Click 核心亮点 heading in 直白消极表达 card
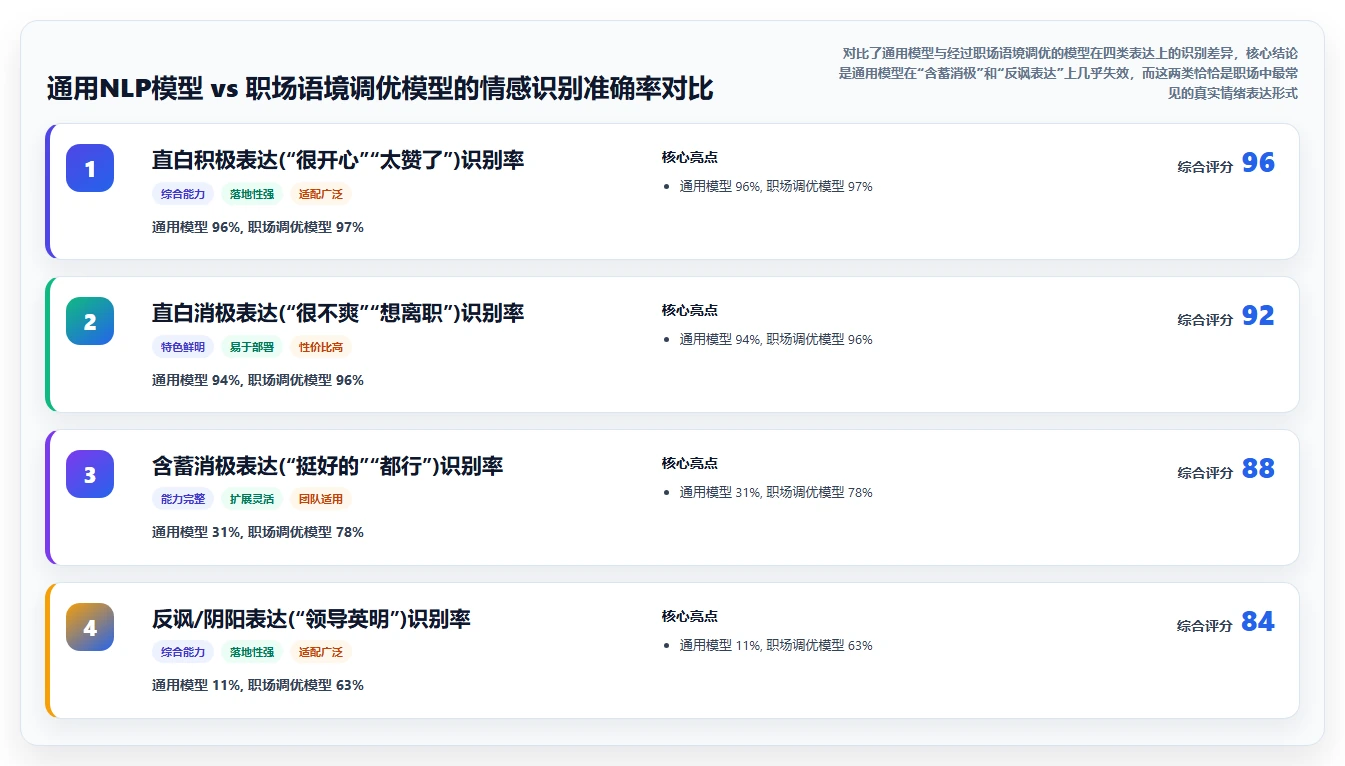Image resolution: width=1345 pixels, height=766 pixels. pos(690,310)
